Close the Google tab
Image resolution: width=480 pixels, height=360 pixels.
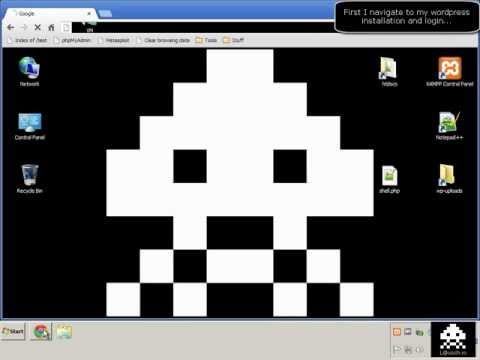[89, 14]
